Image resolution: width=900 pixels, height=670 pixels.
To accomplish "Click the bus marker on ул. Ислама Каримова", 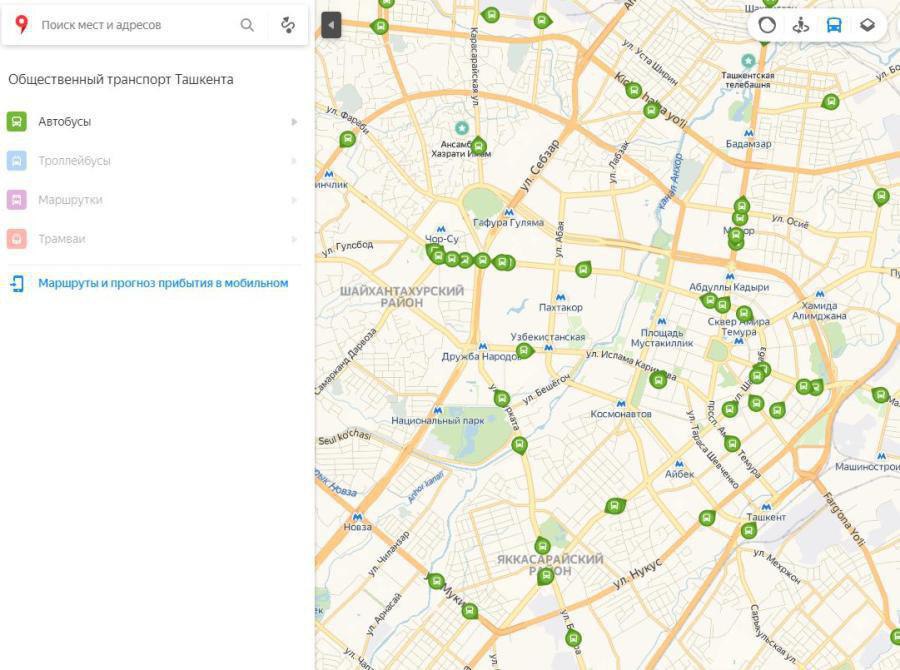I will click(658, 379).
